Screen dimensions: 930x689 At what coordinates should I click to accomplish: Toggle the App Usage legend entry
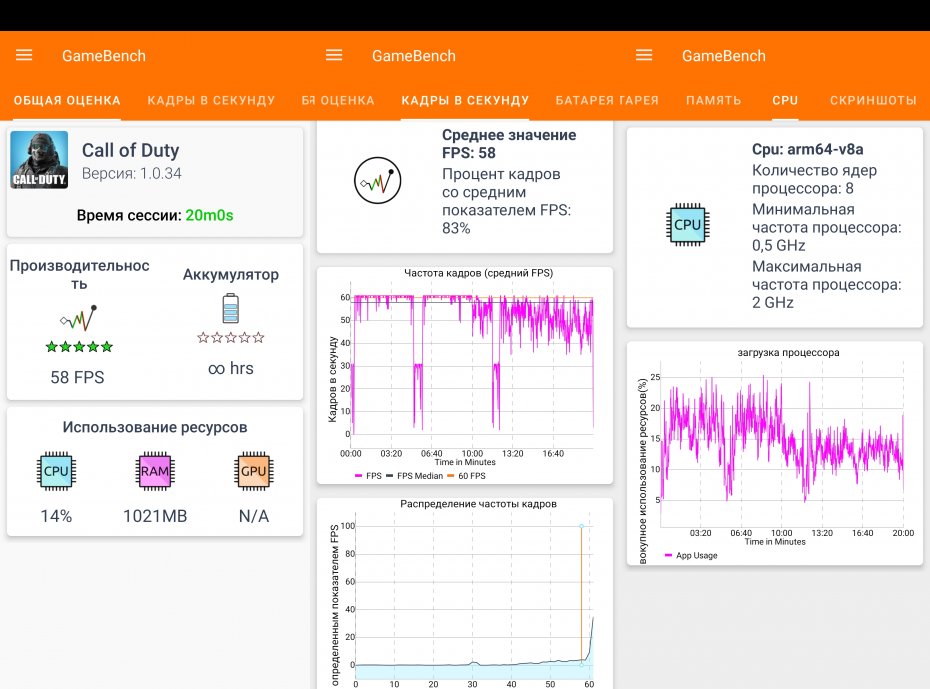[x=692, y=556]
